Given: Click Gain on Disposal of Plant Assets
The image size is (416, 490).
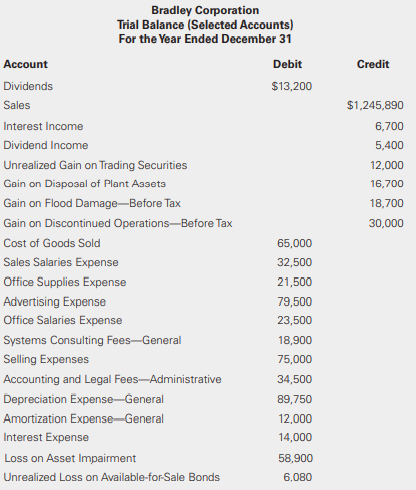Looking at the screenshot, I should click(84, 184).
